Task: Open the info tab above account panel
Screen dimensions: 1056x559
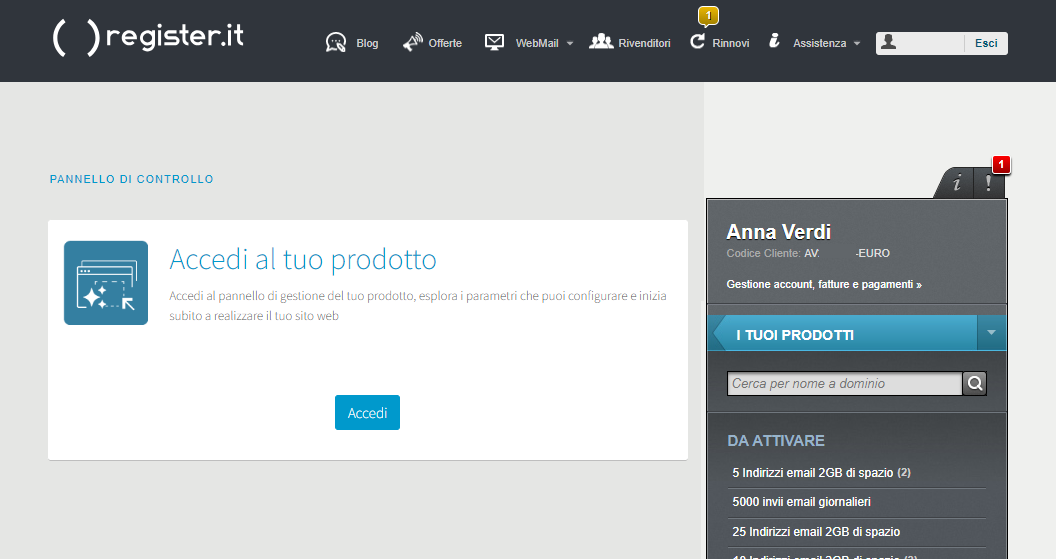Action: click(957, 183)
